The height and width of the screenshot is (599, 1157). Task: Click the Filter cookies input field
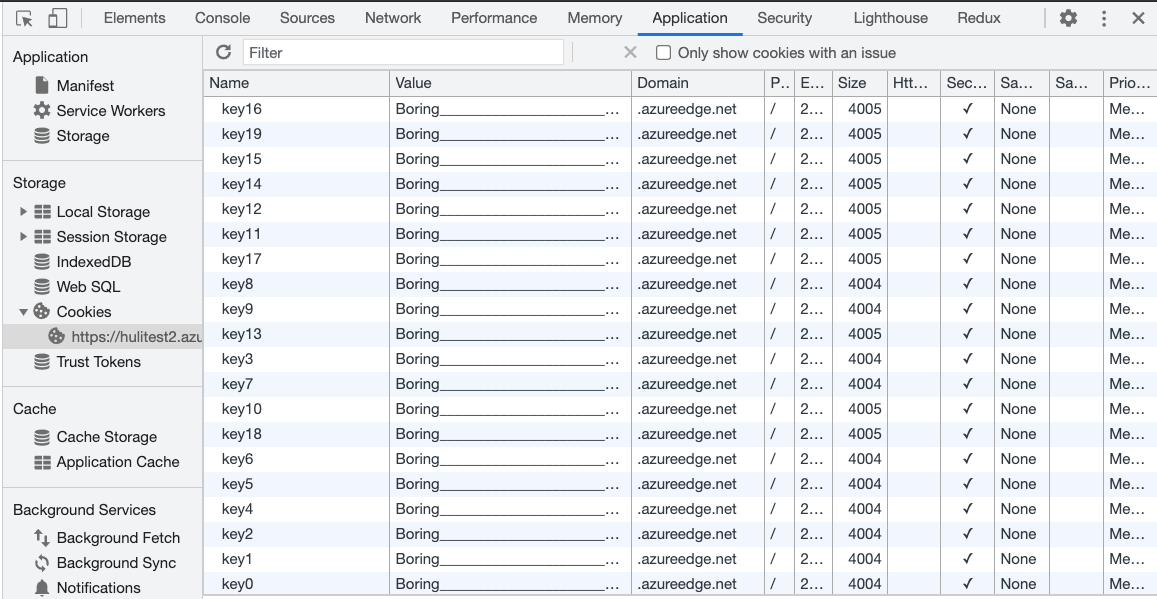[403, 52]
